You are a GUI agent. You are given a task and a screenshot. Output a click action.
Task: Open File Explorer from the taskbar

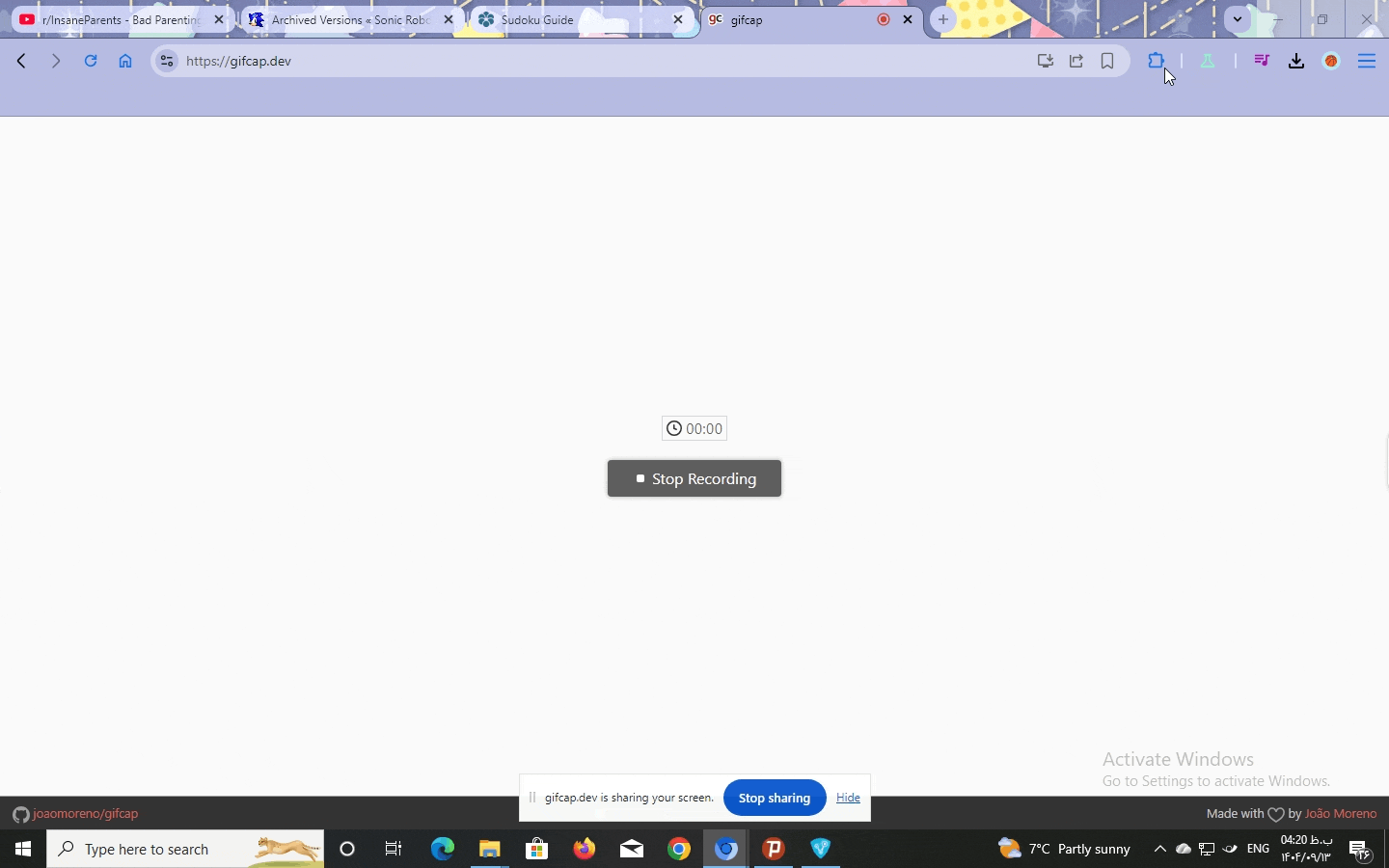click(491, 849)
